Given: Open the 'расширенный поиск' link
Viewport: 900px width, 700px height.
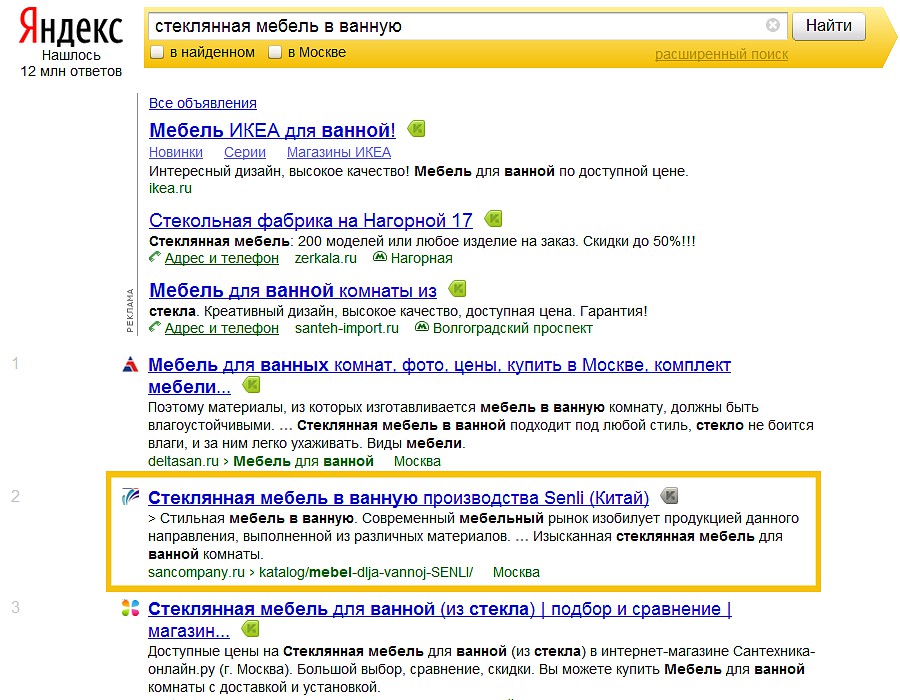Looking at the screenshot, I should click(x=721, y=54).
